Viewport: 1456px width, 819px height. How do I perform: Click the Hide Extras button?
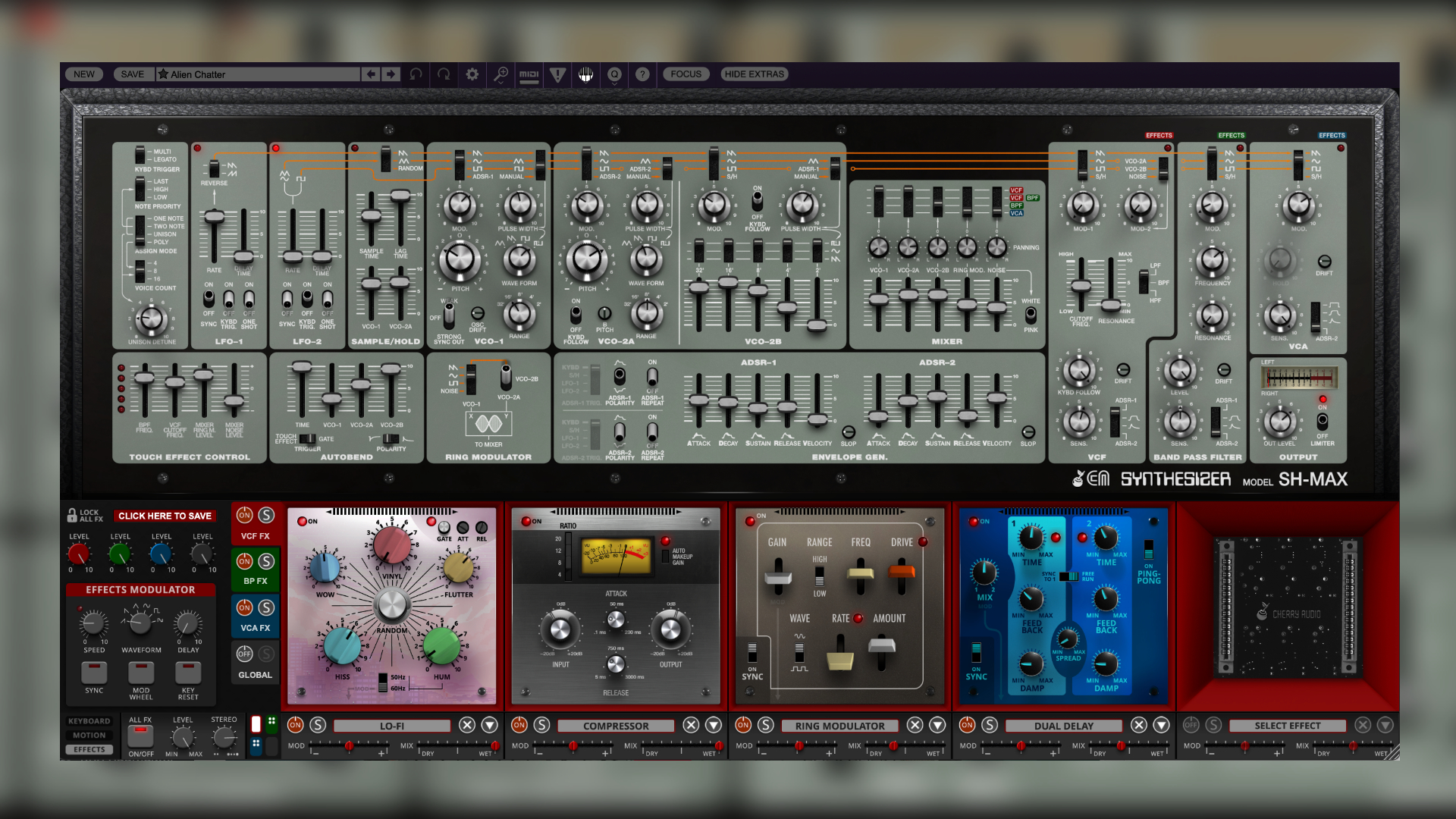(754, 74)
